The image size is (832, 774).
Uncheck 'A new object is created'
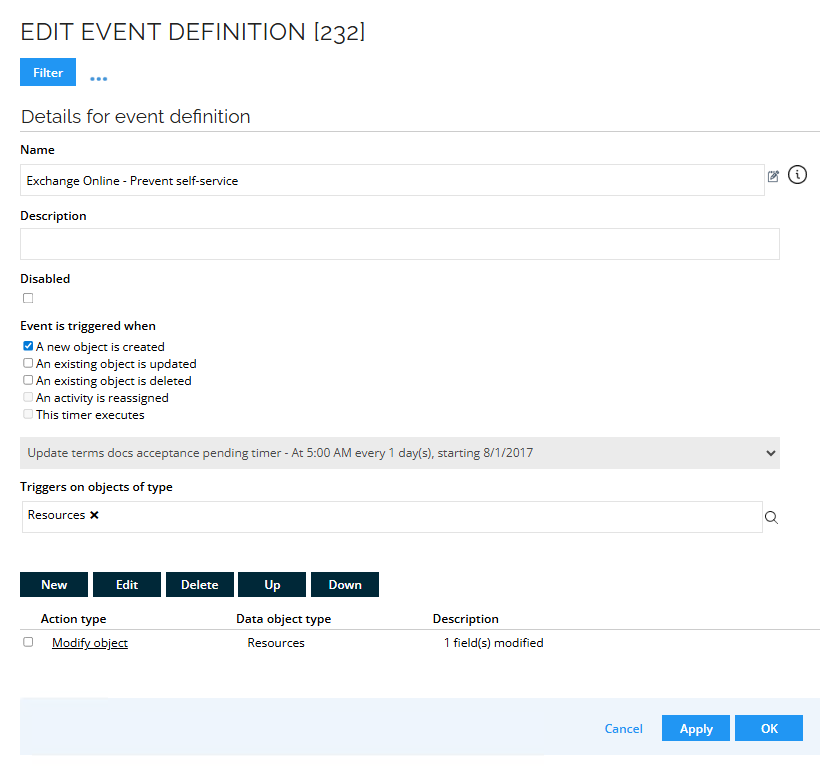[28, 346]
